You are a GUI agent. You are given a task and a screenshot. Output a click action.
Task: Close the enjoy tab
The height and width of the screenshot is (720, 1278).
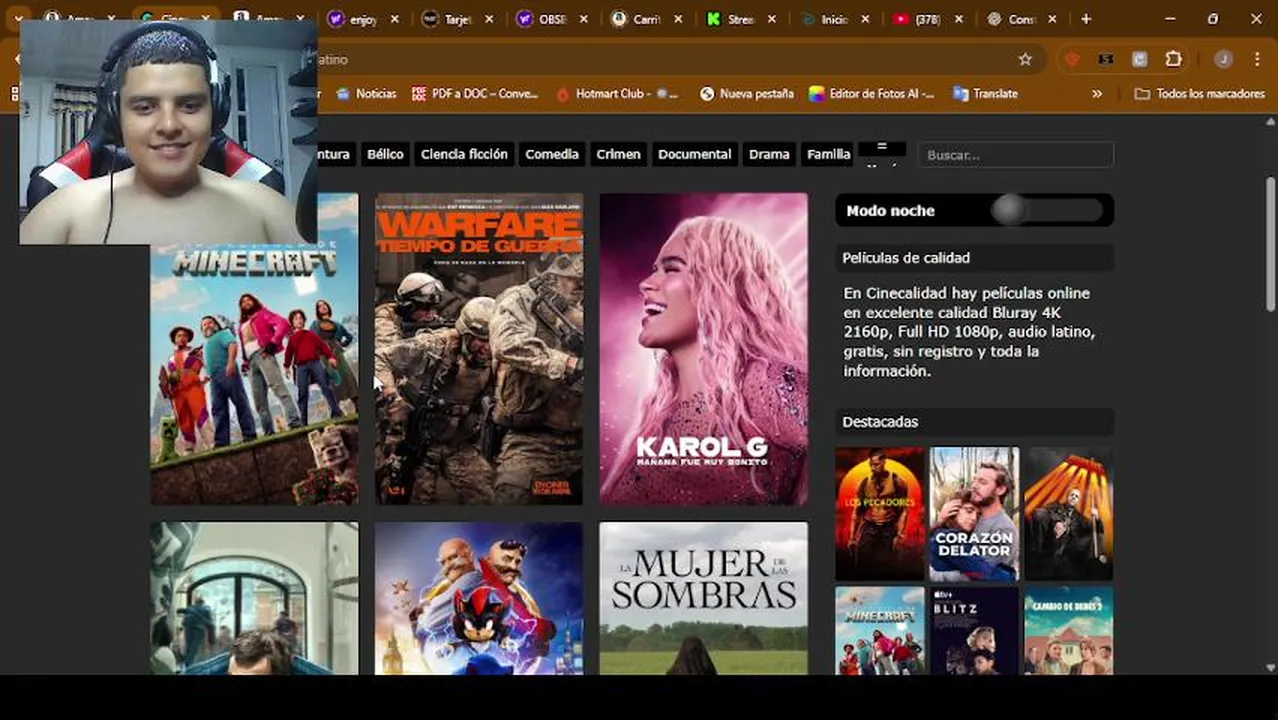pos(395,19)
